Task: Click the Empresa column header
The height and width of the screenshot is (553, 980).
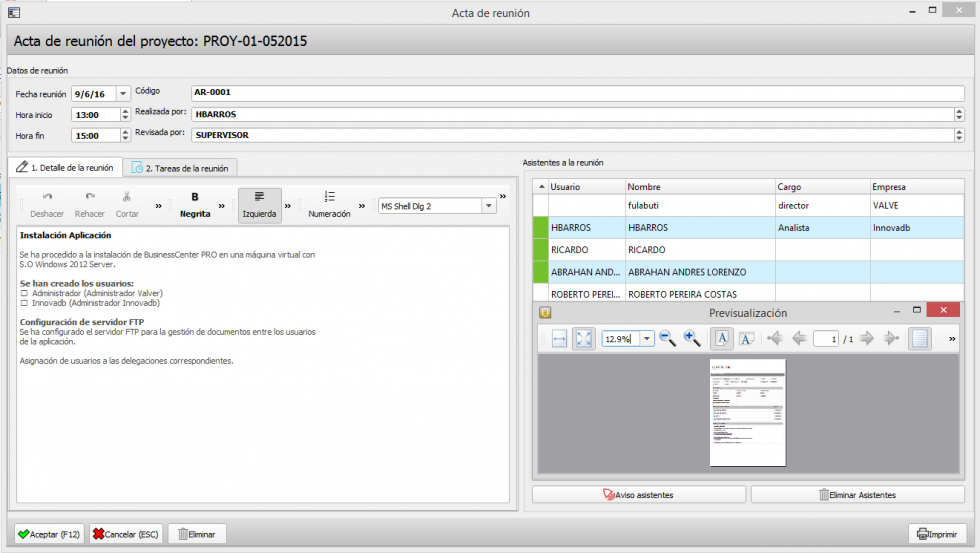Action: click(917, 187)
